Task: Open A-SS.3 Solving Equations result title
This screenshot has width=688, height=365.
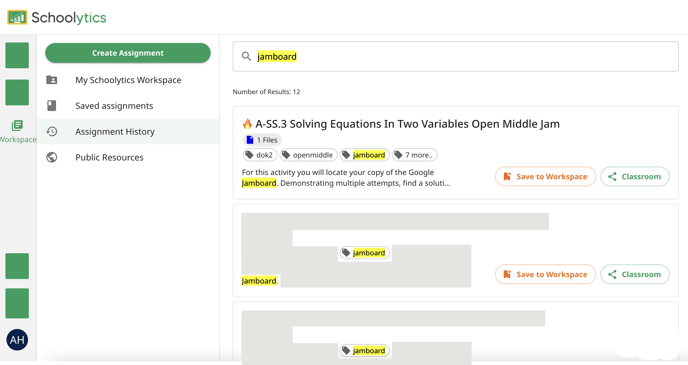Action: tap(407, 124)
